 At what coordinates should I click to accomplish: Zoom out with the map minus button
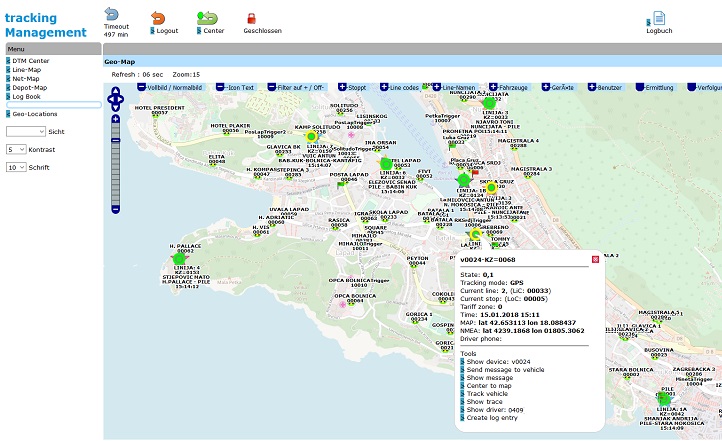[115, 211]
